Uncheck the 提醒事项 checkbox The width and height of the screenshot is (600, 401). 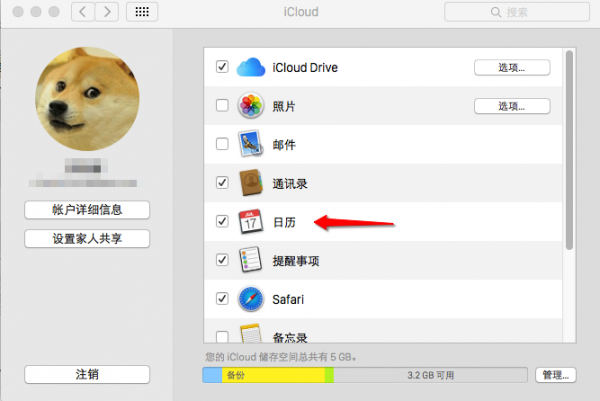tap(222, 260)
